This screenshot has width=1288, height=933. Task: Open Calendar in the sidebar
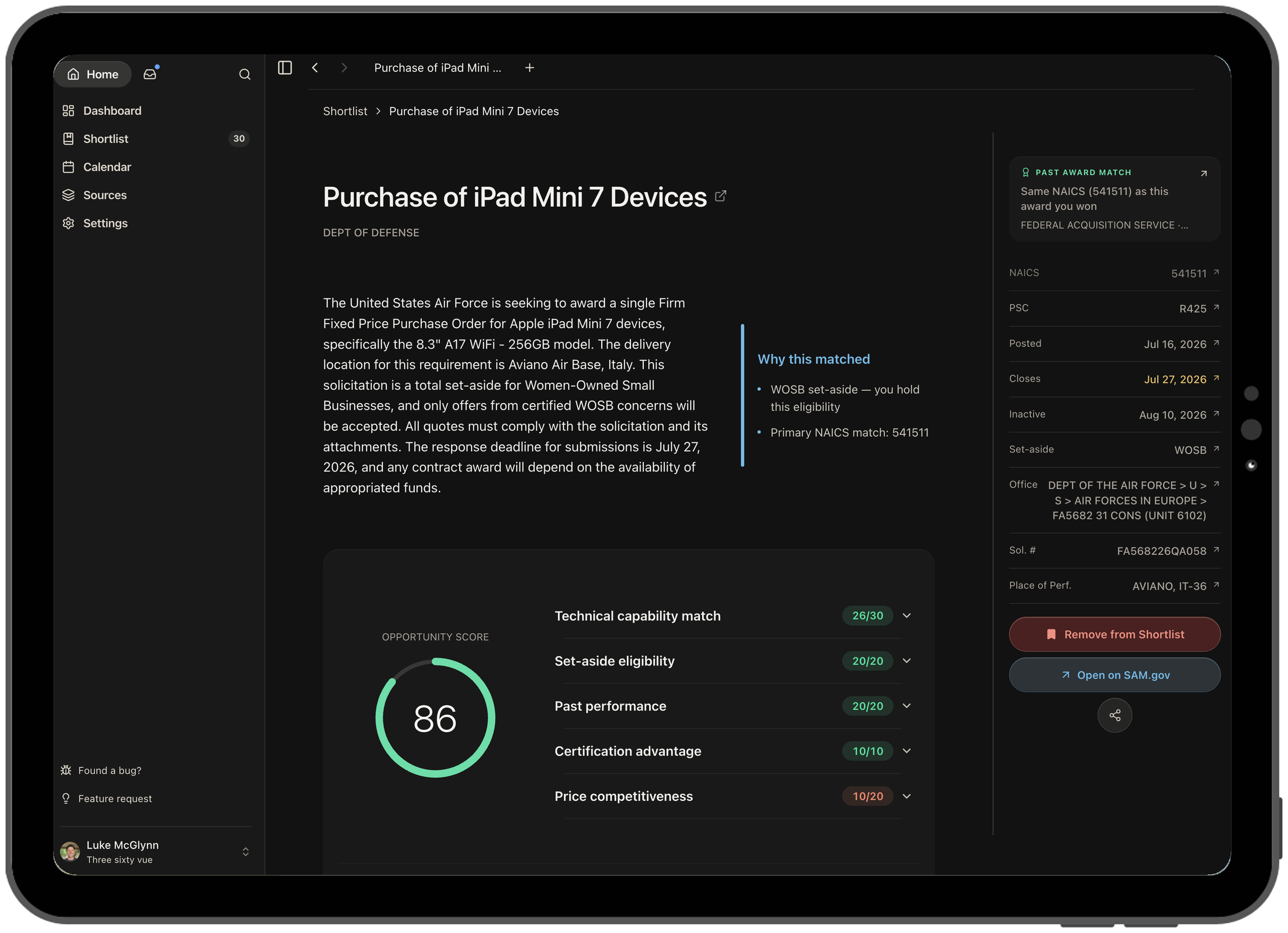coord(156,167)
